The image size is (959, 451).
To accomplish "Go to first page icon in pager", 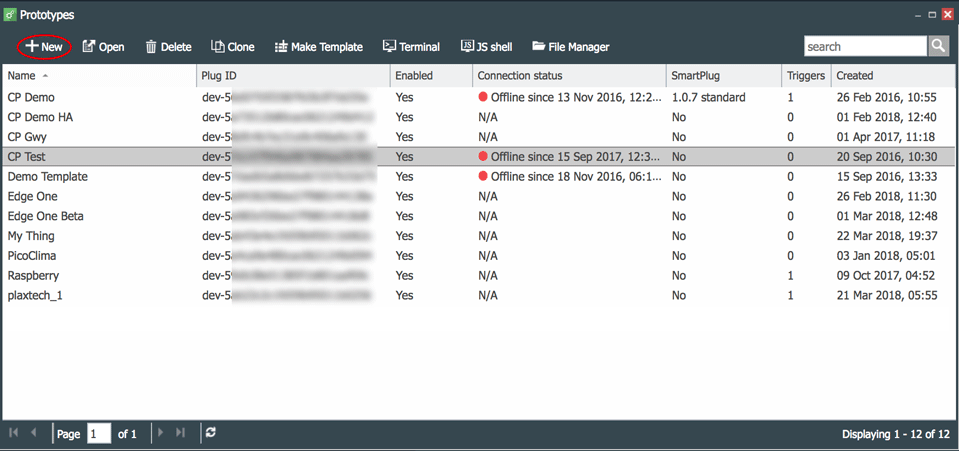I will pyautogui.click(x=13, y=433).
